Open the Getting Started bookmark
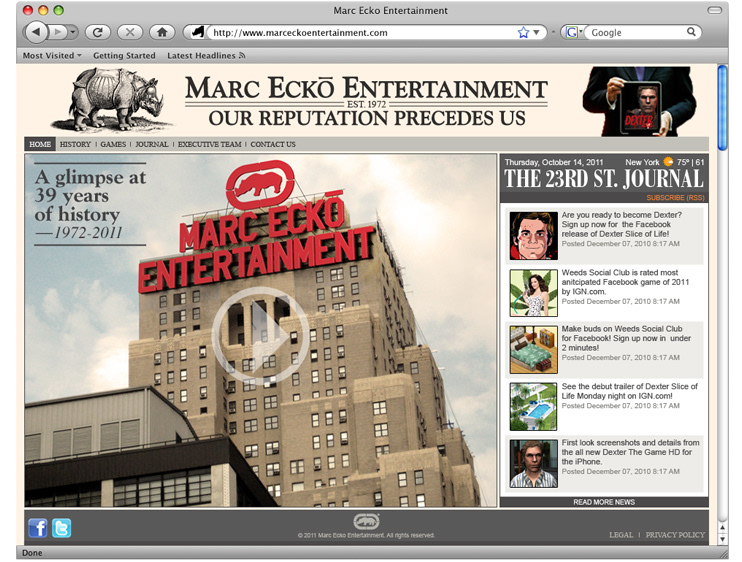 124,55
